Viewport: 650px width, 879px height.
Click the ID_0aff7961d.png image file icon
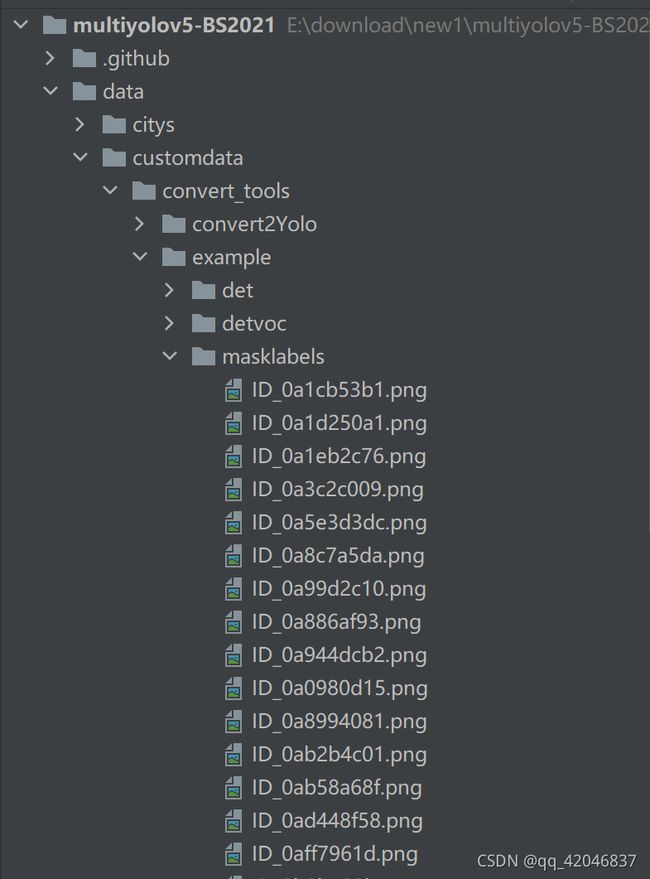[x=233, y=854]
